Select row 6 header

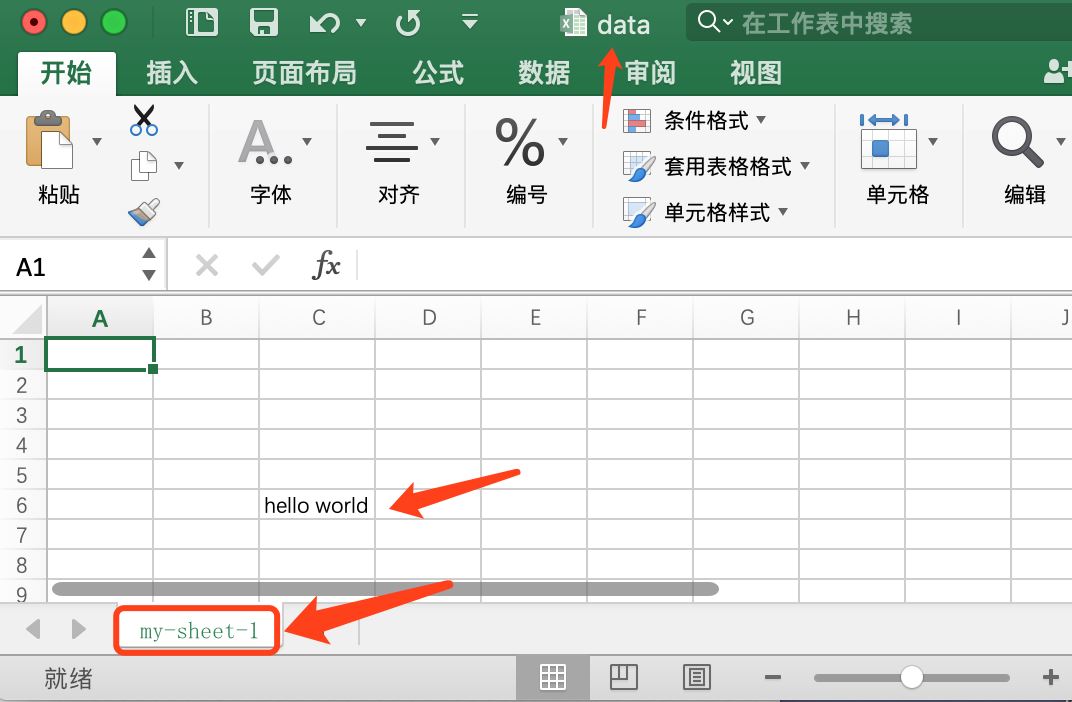click(22, 505)
